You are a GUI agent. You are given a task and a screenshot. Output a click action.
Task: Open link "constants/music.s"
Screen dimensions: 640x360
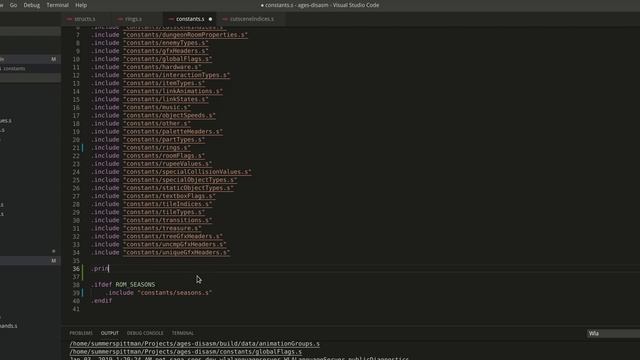pos(157,107)
